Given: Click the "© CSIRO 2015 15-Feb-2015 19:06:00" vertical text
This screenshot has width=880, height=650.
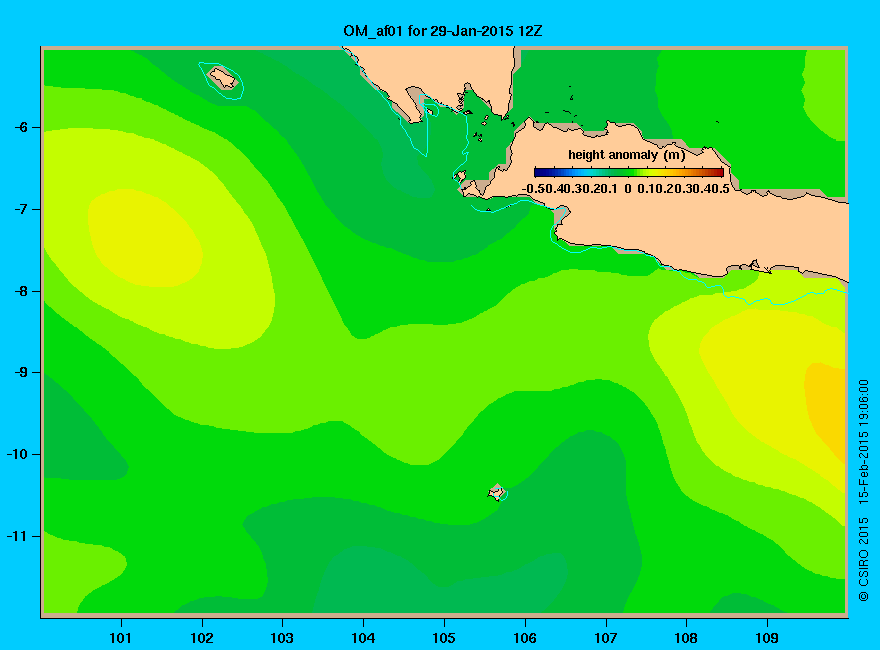Looking at the screenshot, I should click(863, 490).
